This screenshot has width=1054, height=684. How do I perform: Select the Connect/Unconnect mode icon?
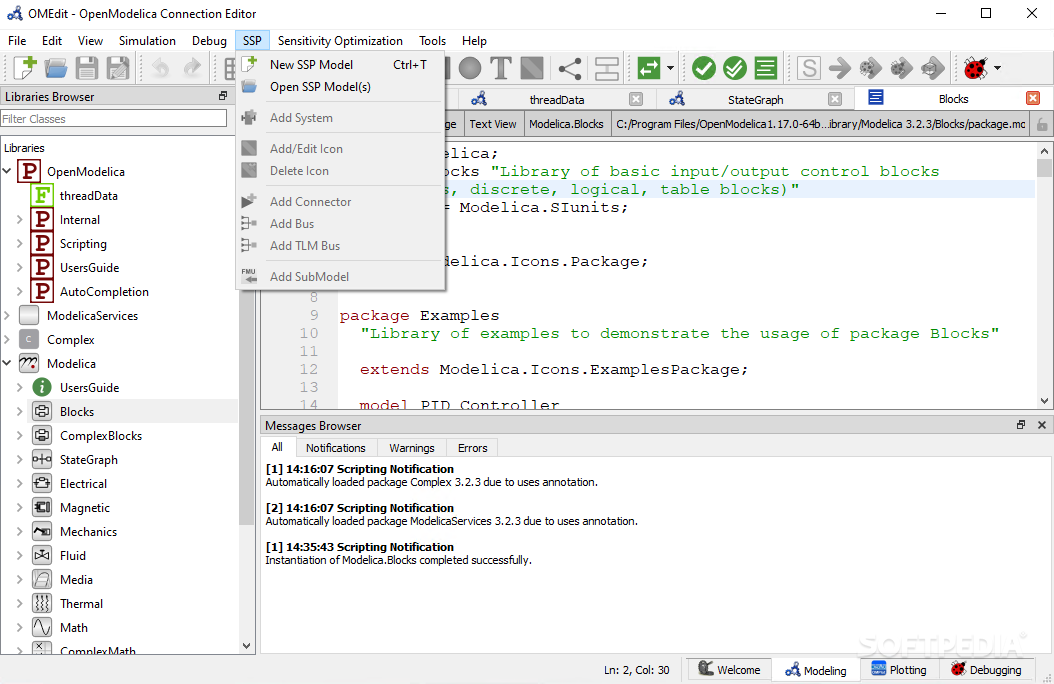click(x=570, y=68)
